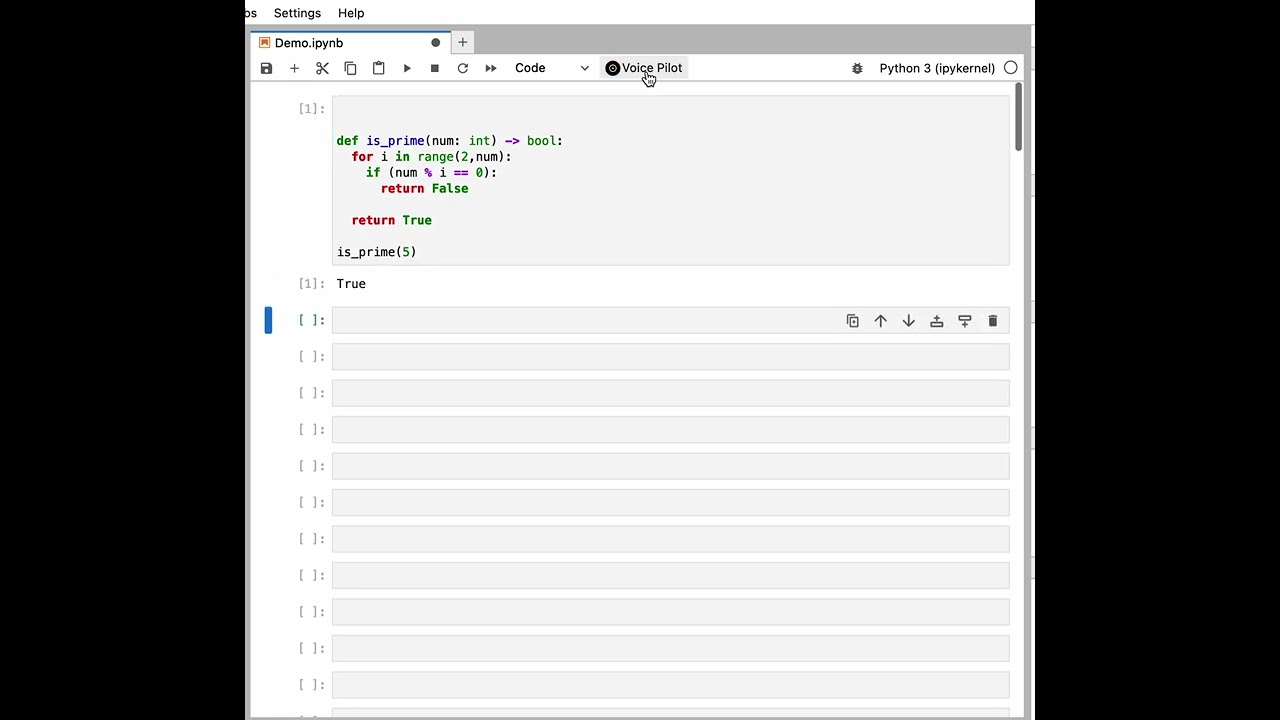Cut selected cell with scissors icon
Image resolution: width=1280 pixels, height=720 pixels.
[x=322, y=68]
